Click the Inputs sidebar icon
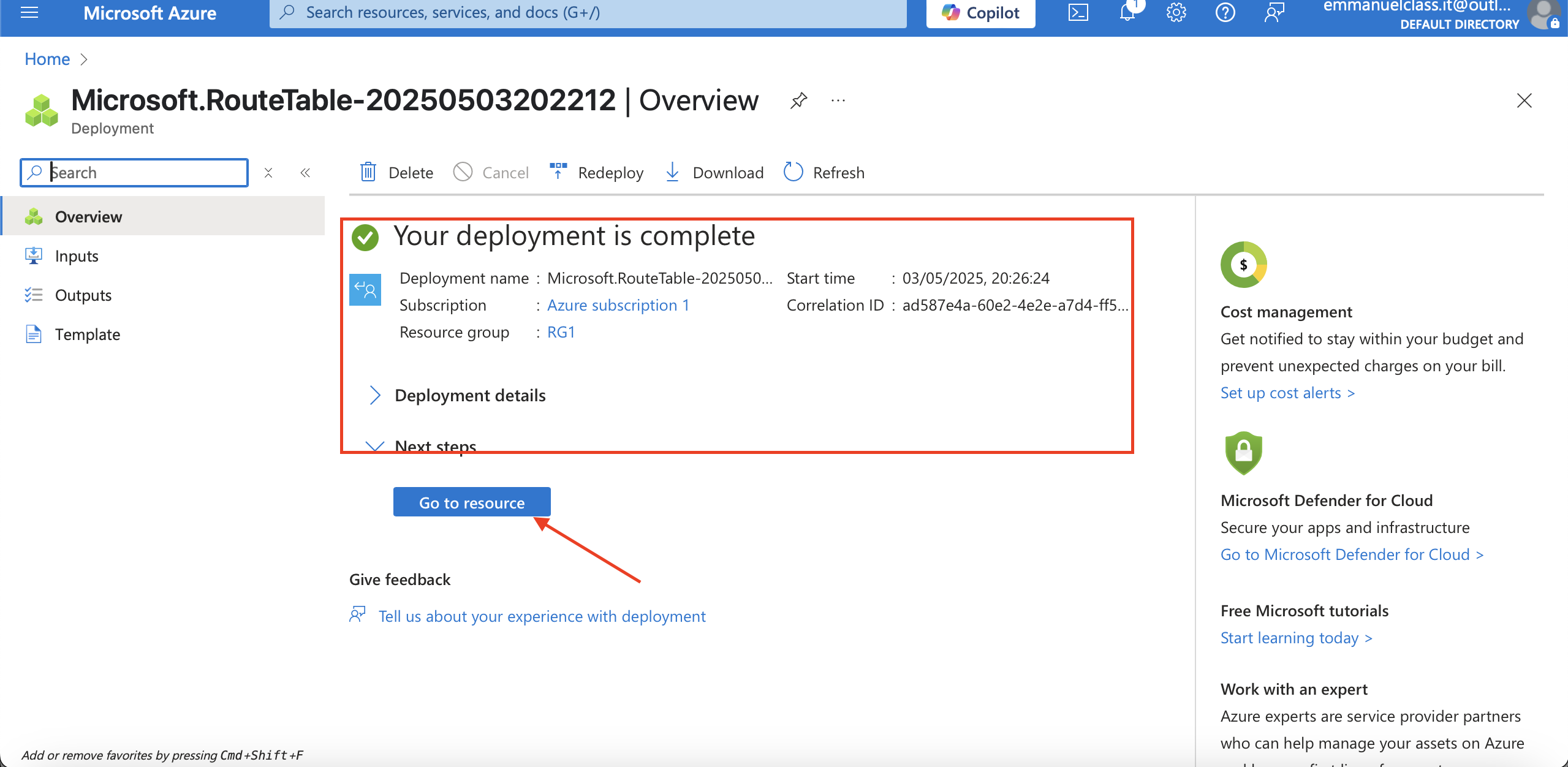The image size is (1568, 767). (34, 255)
